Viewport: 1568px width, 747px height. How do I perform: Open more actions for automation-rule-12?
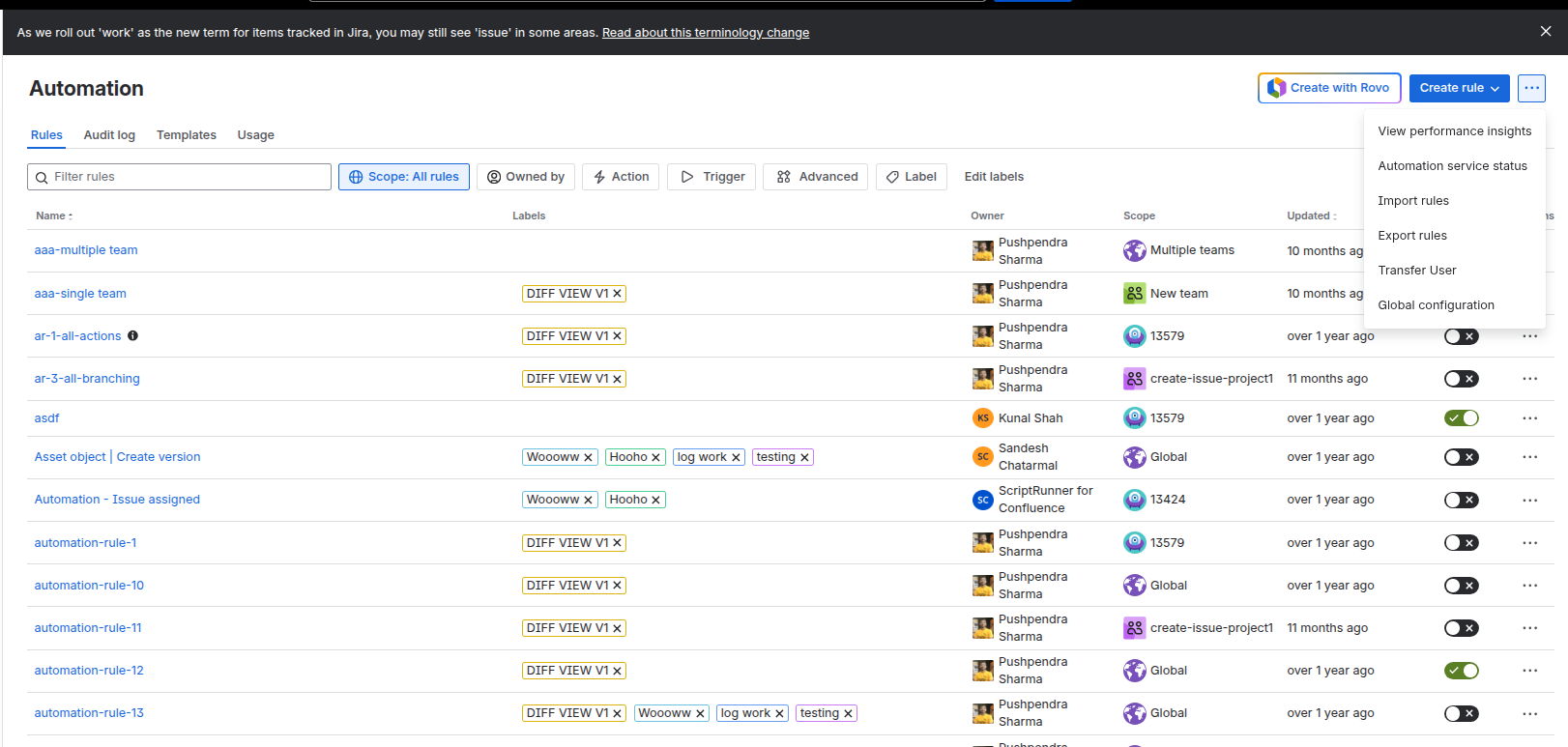point(1529,671)
